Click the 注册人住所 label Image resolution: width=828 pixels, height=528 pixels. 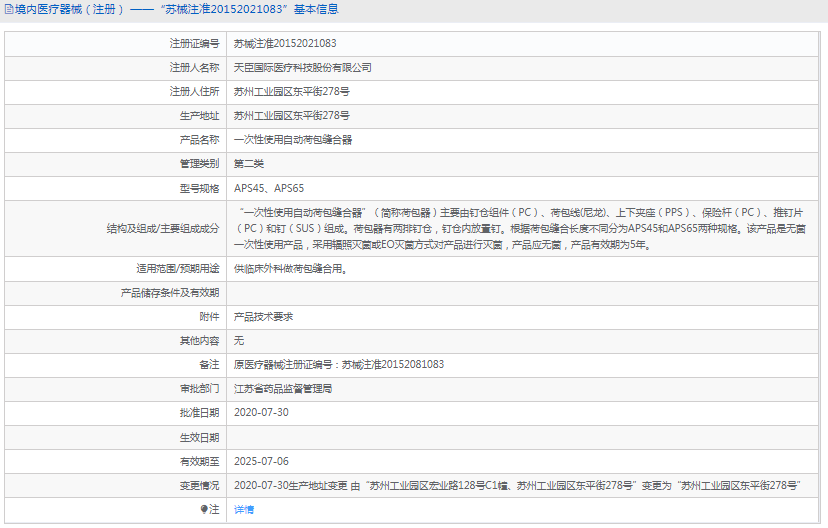(x=194, y=91)
